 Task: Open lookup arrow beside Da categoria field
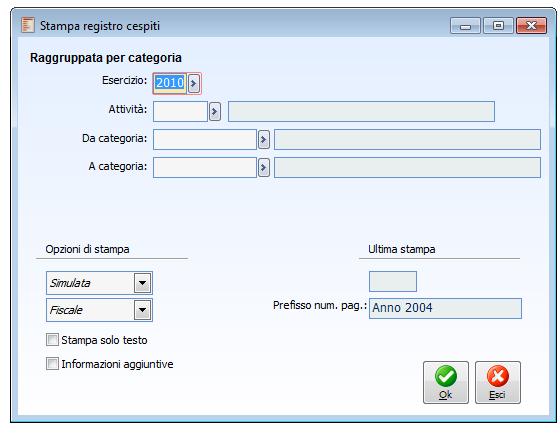point(264,140)
